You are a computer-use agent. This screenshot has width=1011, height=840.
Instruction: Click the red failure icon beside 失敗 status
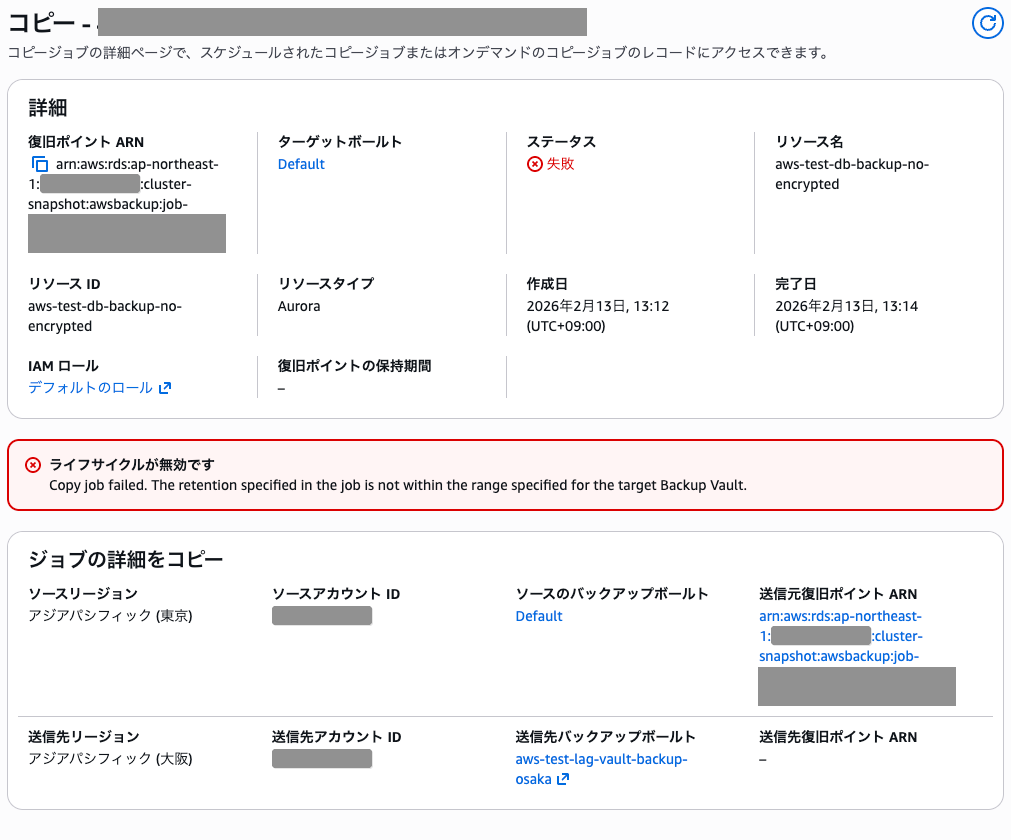tap(535, 163)
